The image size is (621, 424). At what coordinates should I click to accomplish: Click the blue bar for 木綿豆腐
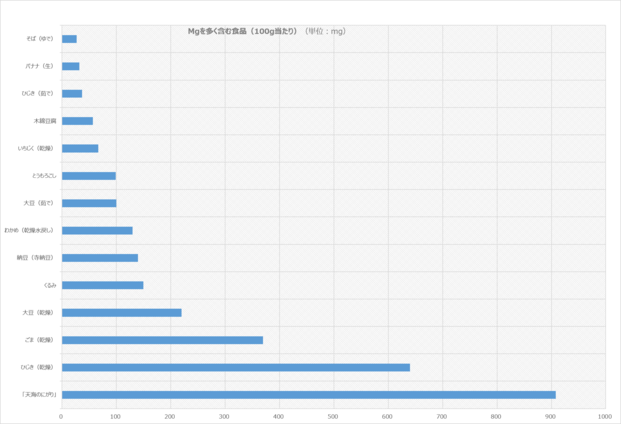coord(78,121)
